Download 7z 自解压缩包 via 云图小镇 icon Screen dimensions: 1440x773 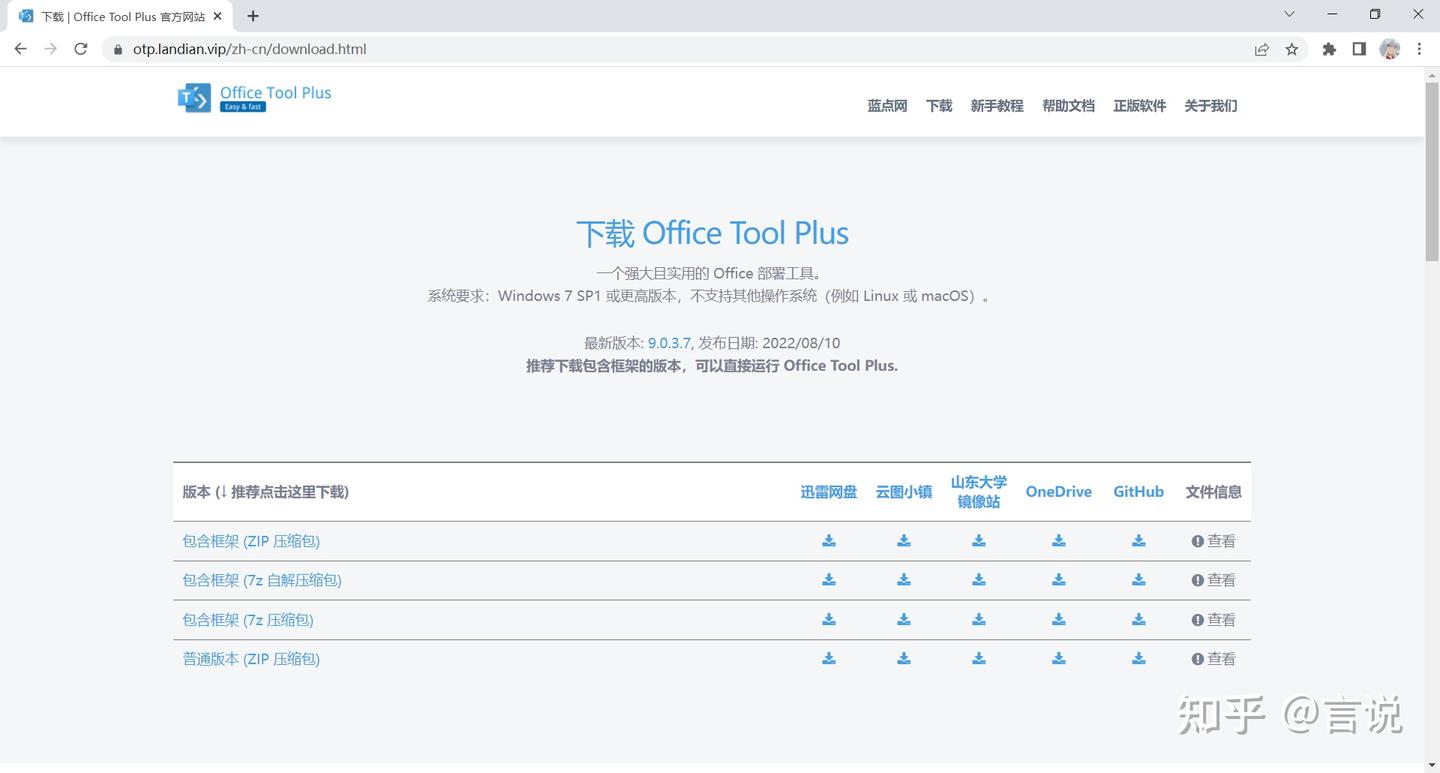tap(903, 579)
